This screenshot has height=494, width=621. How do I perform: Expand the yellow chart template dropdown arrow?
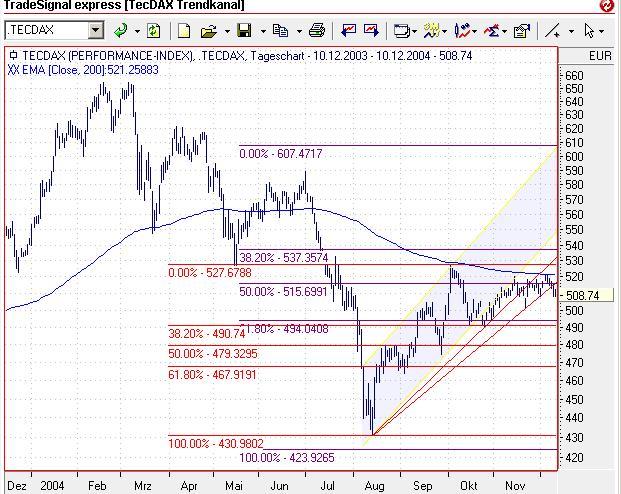pos(445,31)
